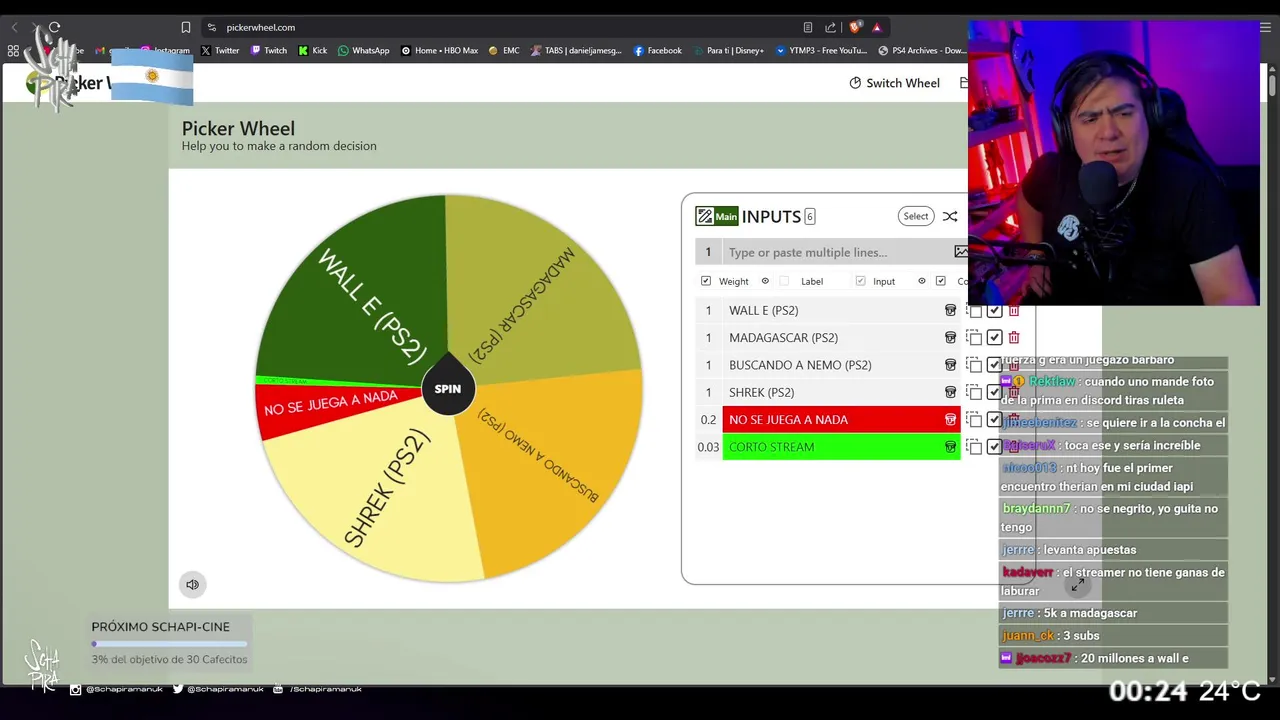Open the Home HBO Max bookmark
The width and height of the screenshot is (1280, 720).
[440, 50]
